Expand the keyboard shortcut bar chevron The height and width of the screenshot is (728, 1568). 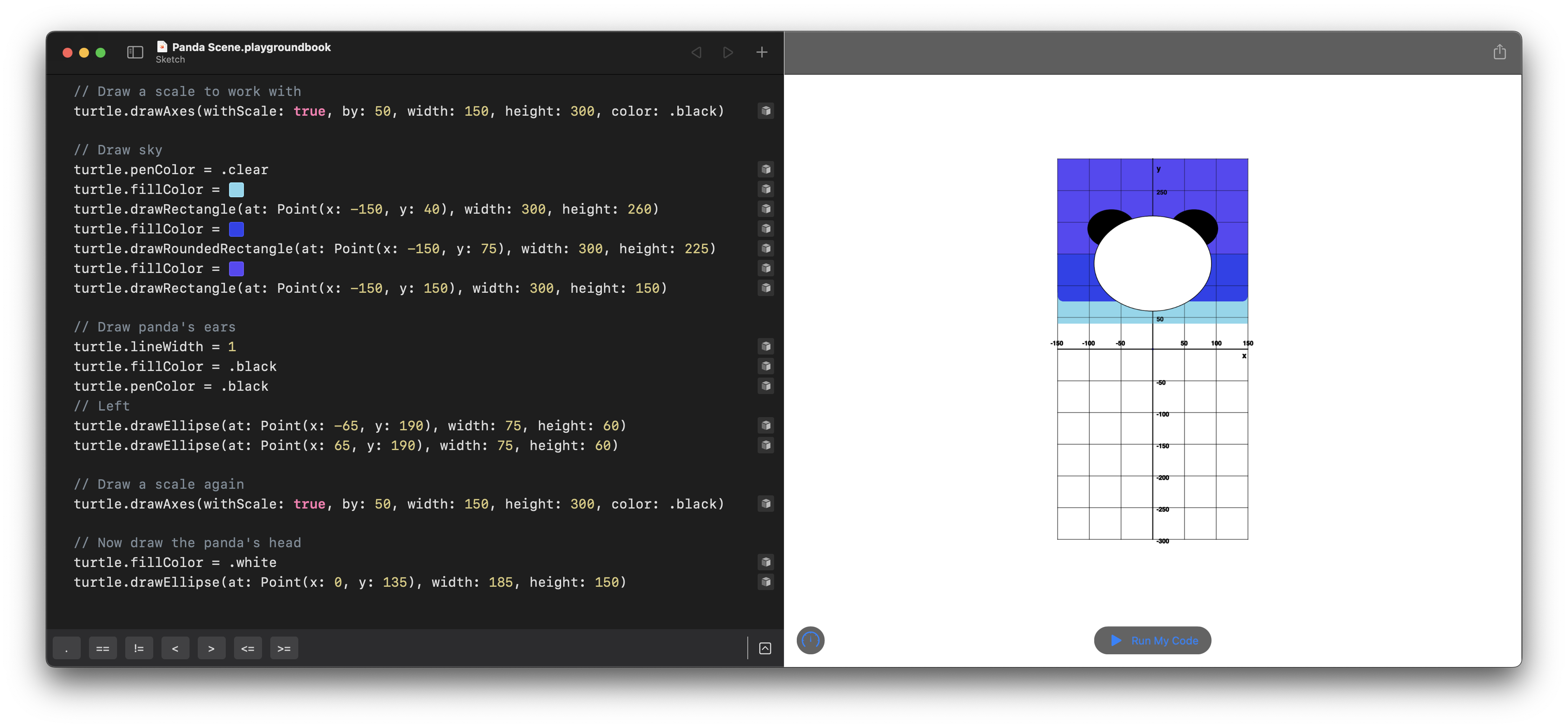point(765,649)
